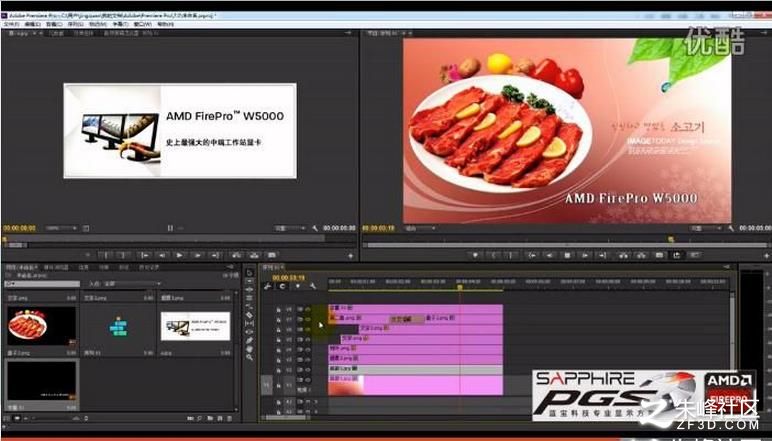Screen dimensions: 772x441
Task: Go to In point in Source monitor
Action: [x=144, y=255]
